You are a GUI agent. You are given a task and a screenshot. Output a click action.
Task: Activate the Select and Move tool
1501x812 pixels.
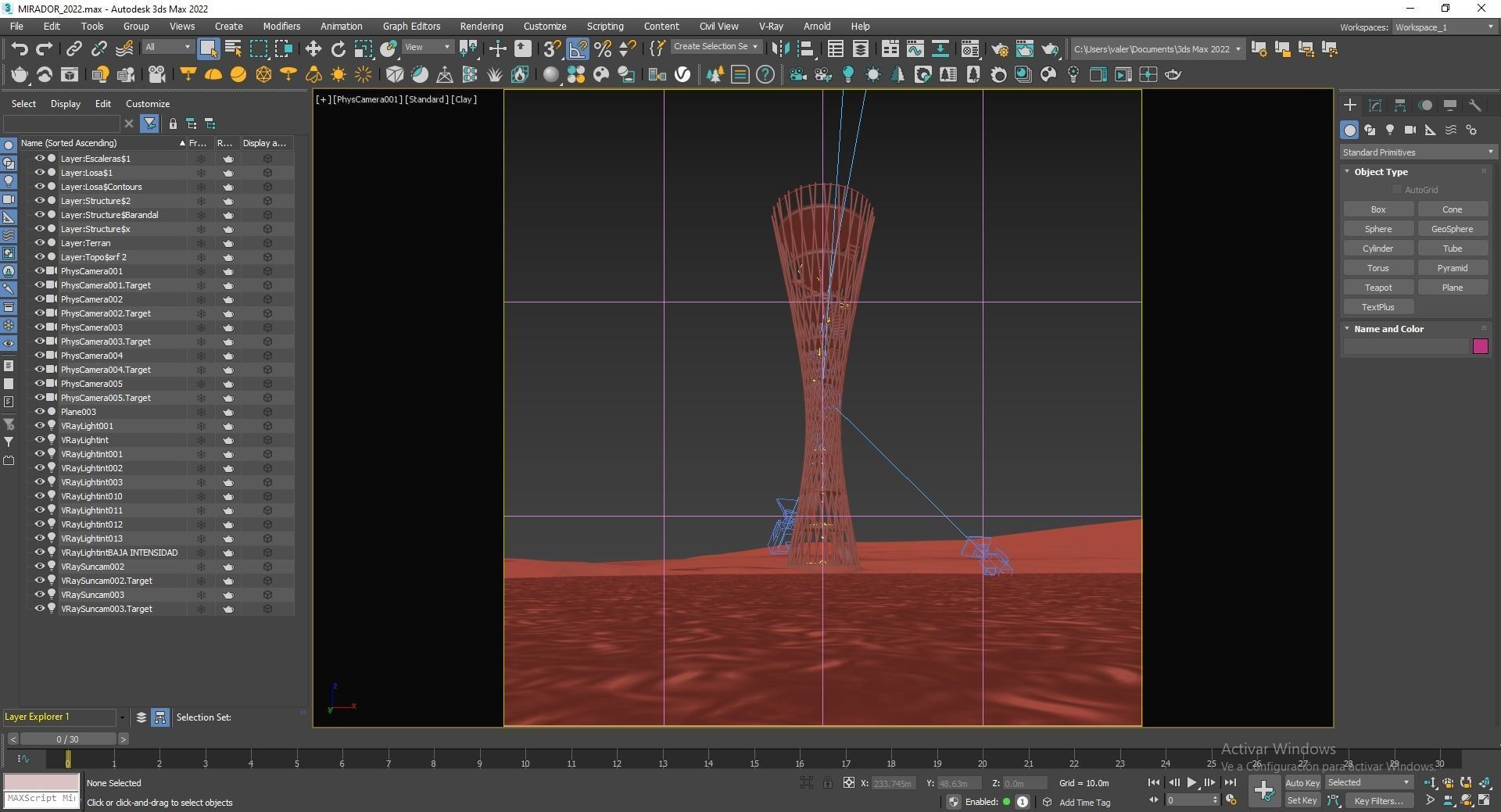click(x=313, y=48)
